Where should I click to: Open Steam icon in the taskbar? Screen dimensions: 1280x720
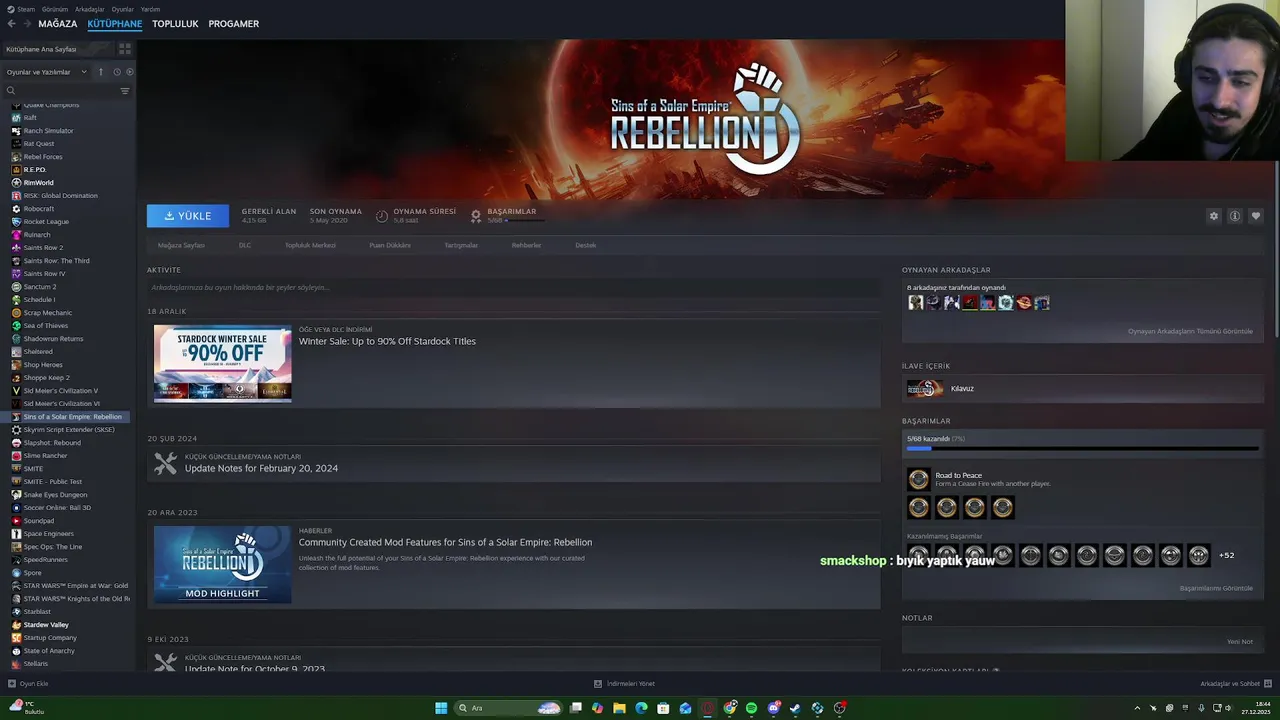(795, 708)
